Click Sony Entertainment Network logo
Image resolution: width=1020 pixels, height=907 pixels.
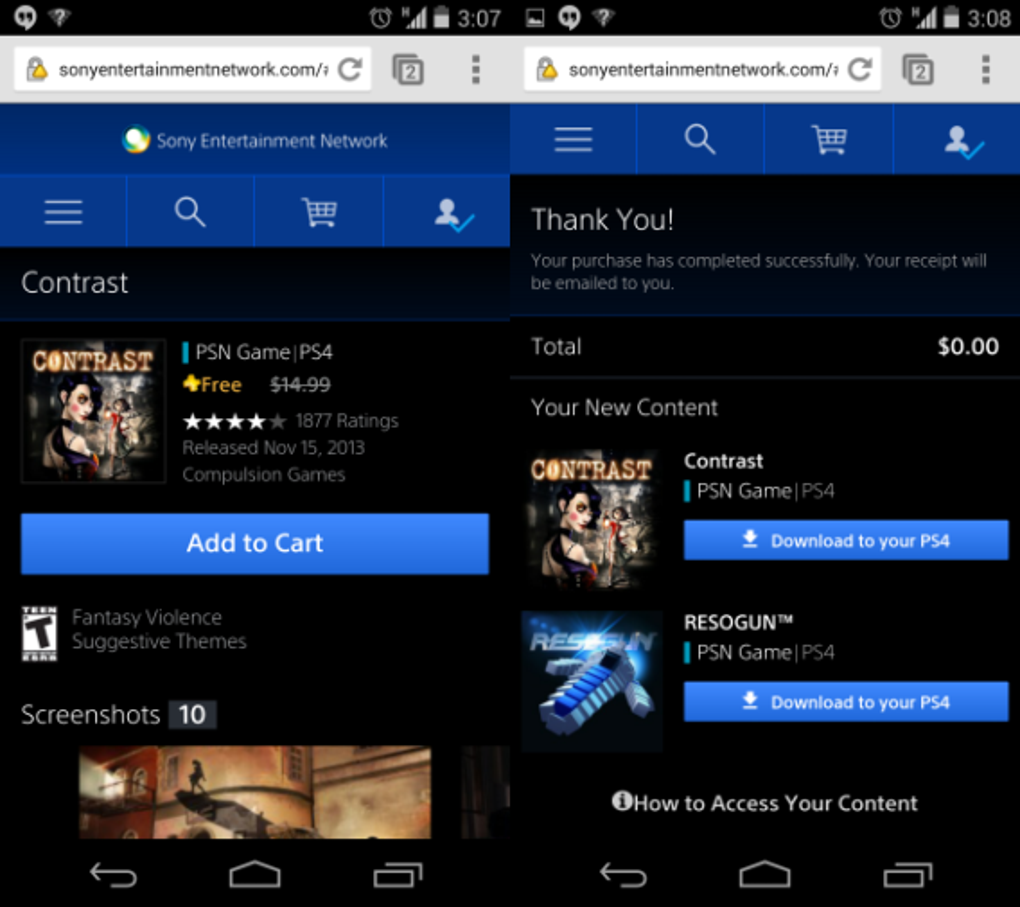(x=255, y=140)
